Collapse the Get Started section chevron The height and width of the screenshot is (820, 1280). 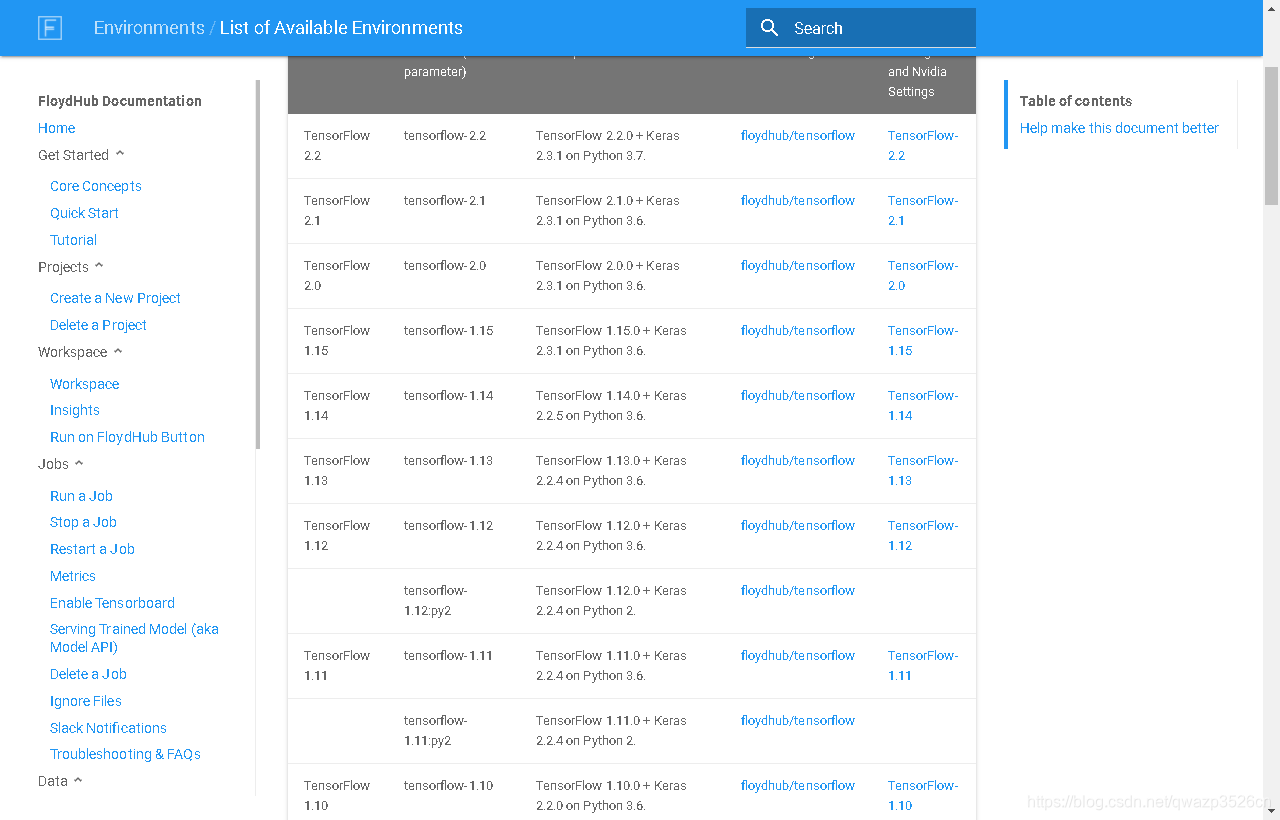(120, 154)
